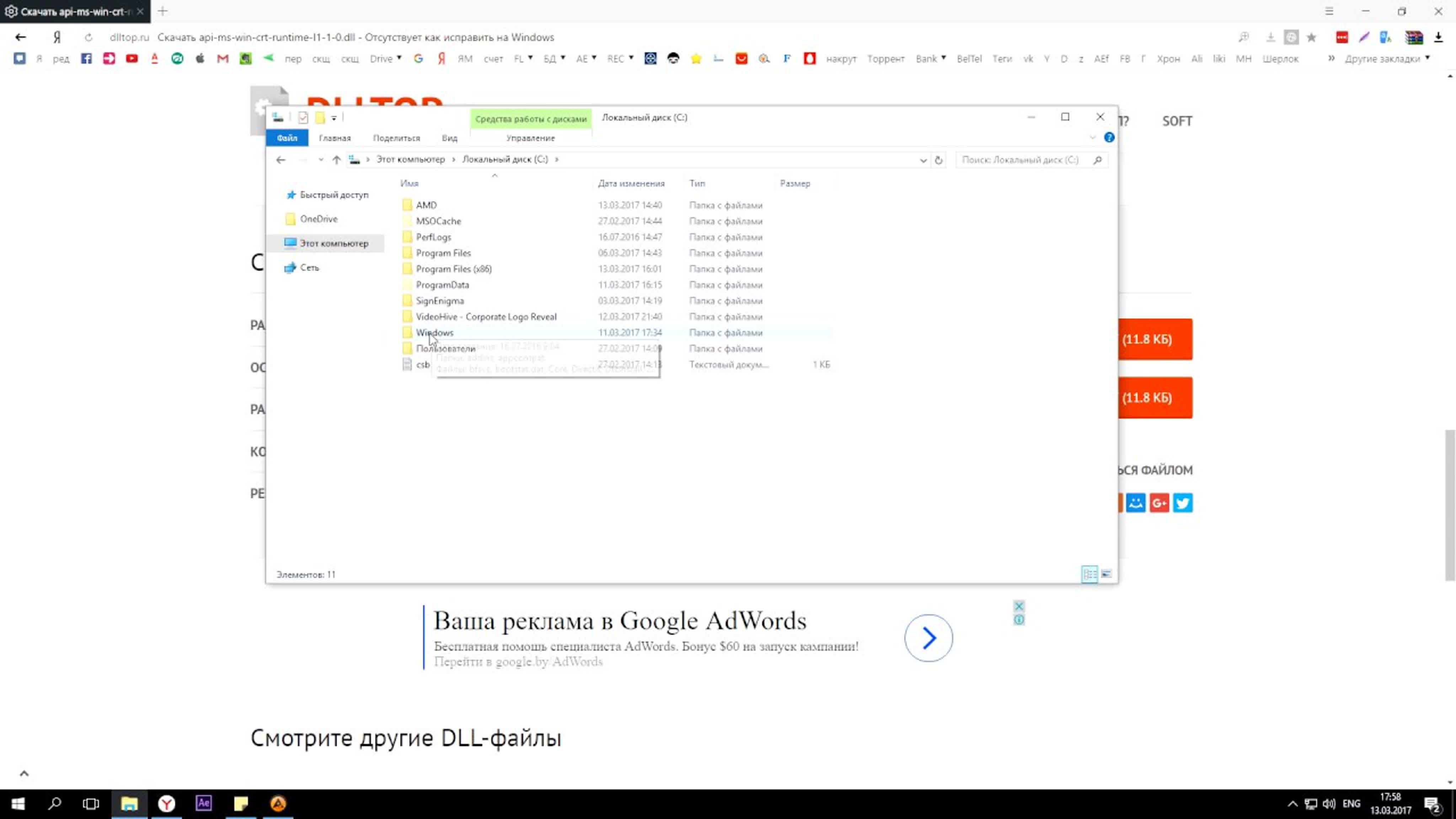This screenshot has width=1456, height=819.
Task: Open Управление ribbon tab
Action: [530, 138]
